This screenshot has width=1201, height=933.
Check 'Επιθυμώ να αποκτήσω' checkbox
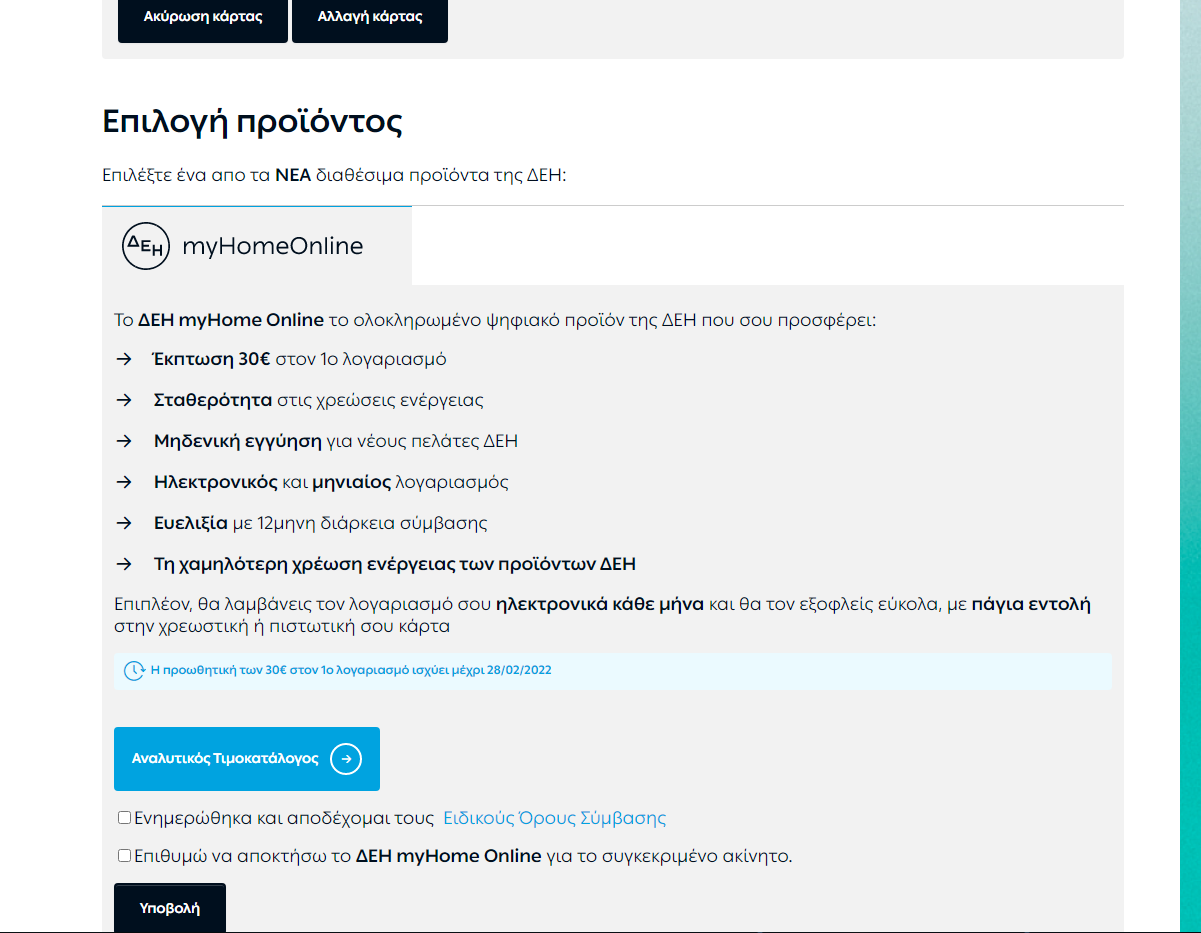[124, 856]
